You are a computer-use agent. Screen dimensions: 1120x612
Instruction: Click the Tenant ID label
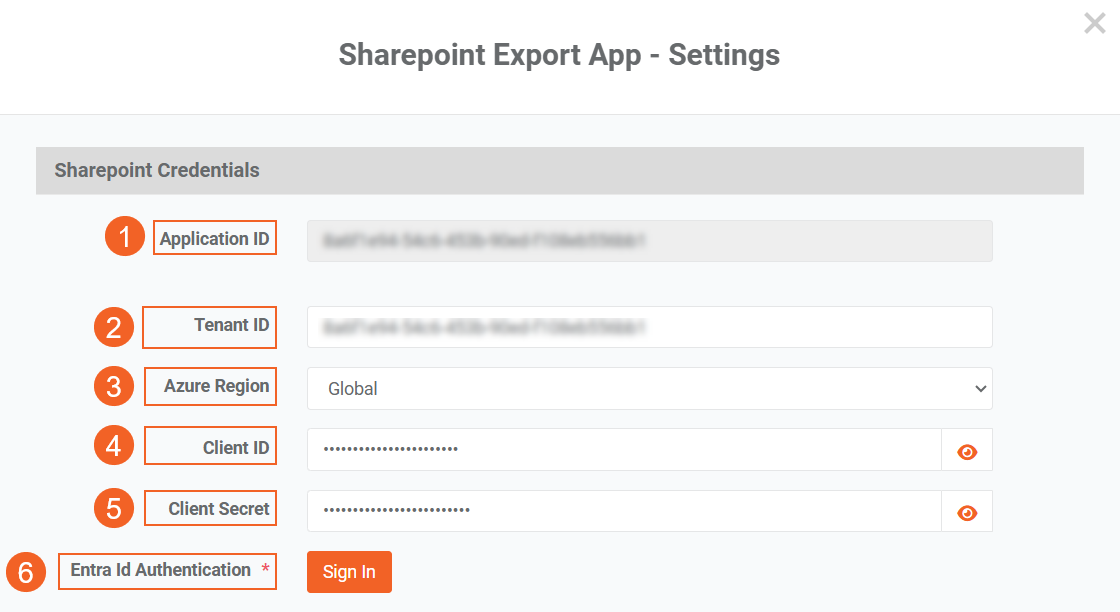(x=231, y=325)
